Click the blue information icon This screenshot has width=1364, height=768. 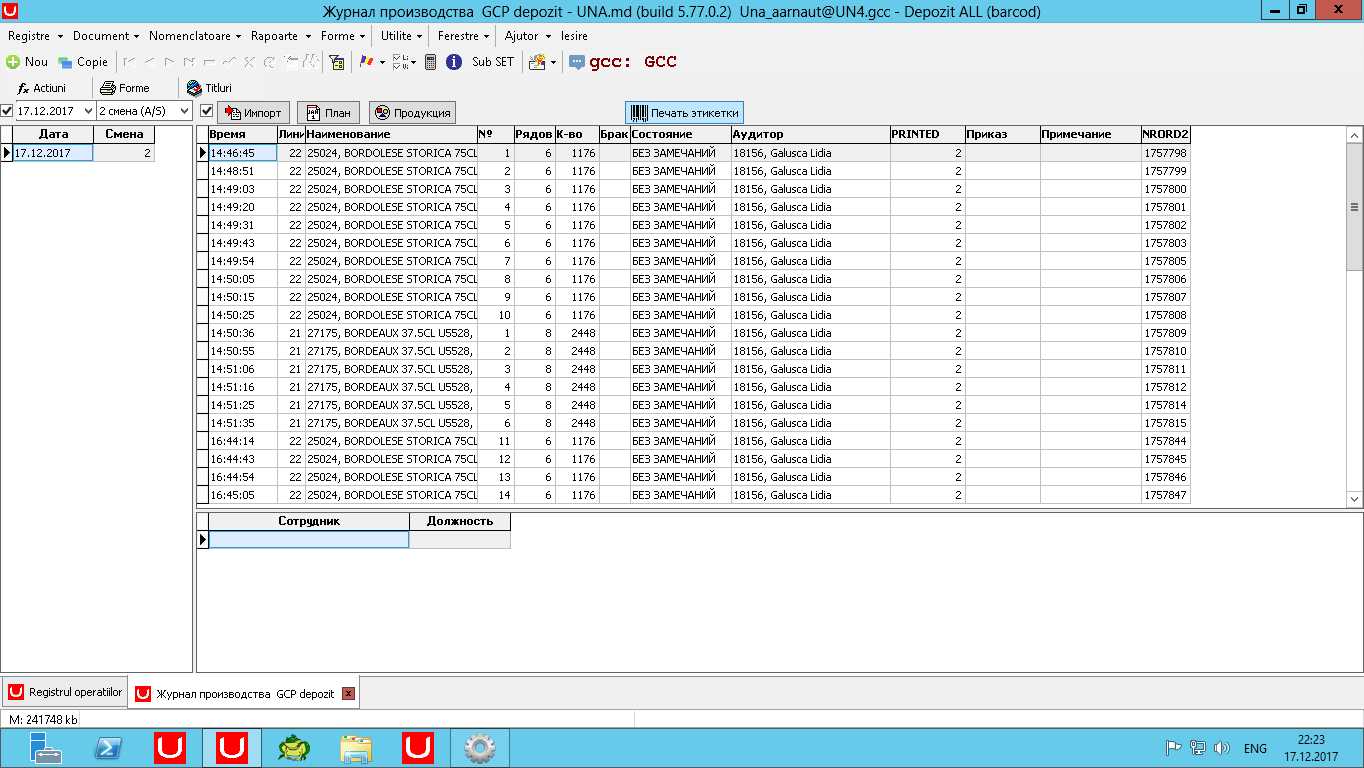(x=453, y=62)
